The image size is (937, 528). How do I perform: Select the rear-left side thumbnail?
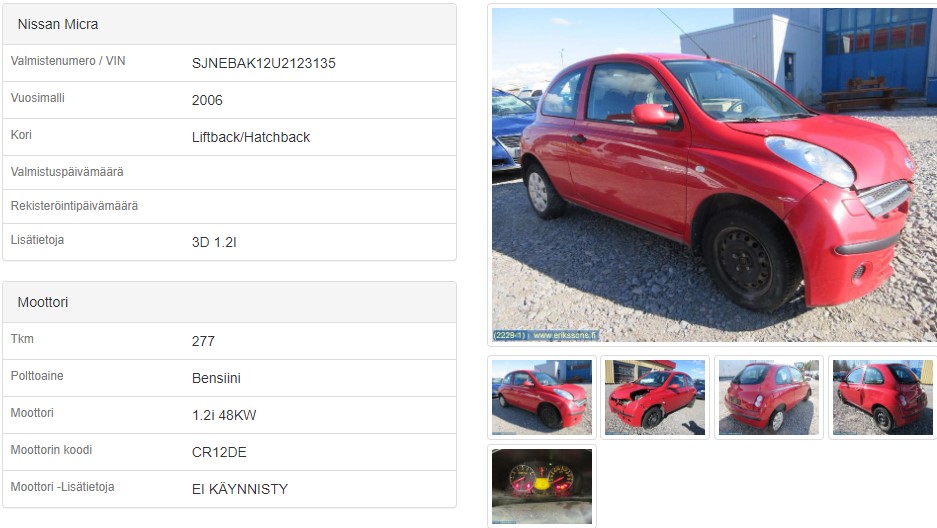click(883, 397)
